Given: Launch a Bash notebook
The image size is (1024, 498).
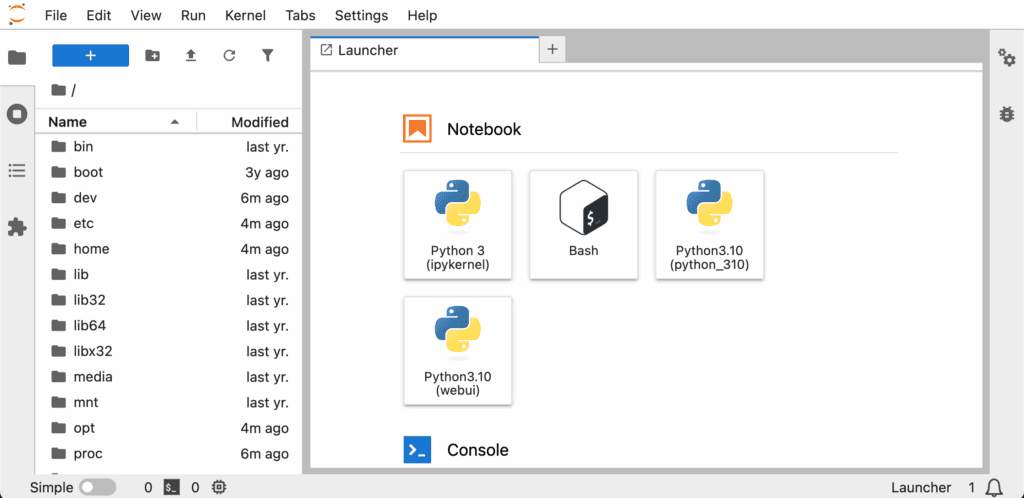Looking at the screenshot, I should pyautogui.click(x=583, y=225).
